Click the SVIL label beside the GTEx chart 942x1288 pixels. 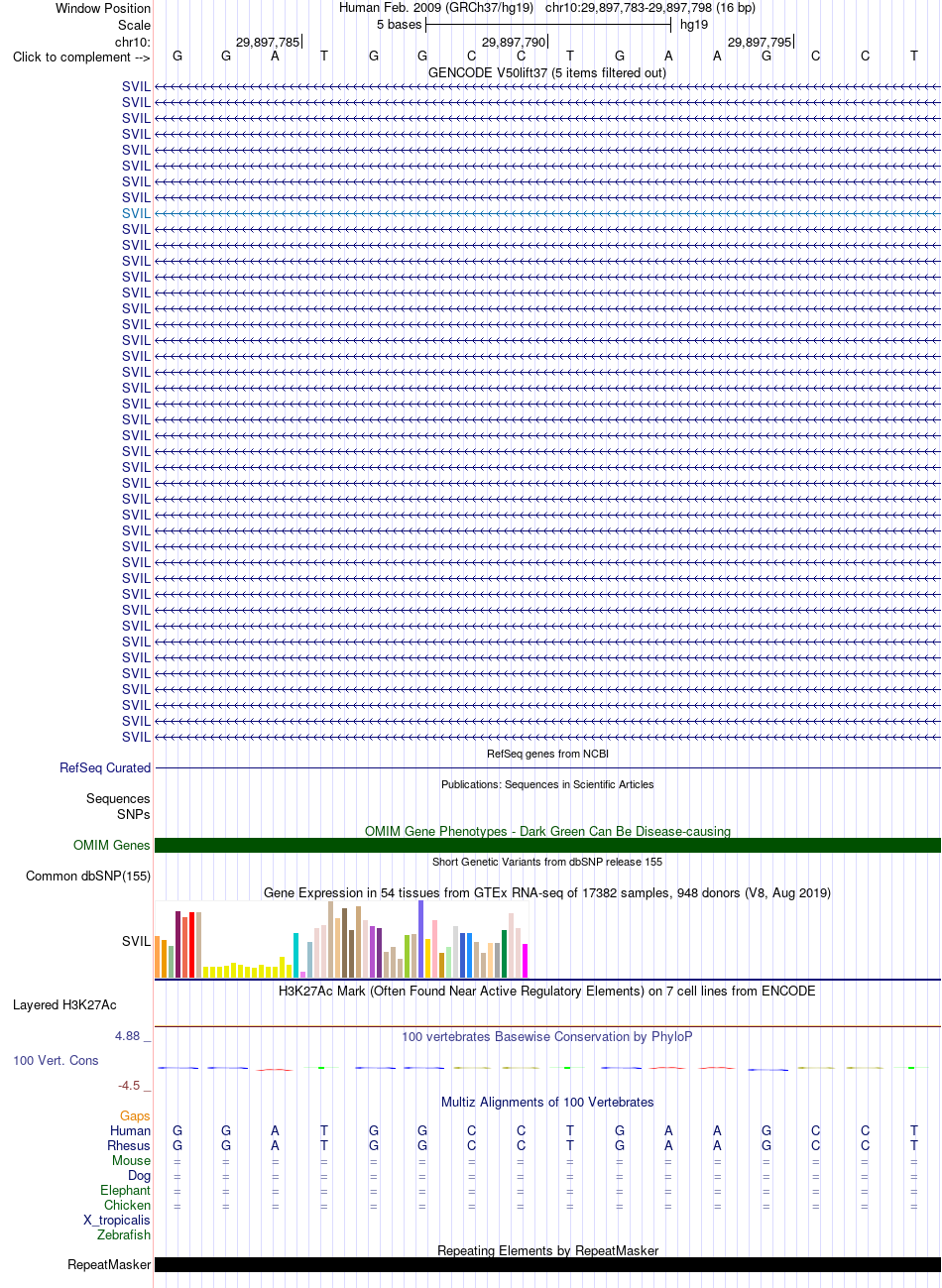pos(137,941)
